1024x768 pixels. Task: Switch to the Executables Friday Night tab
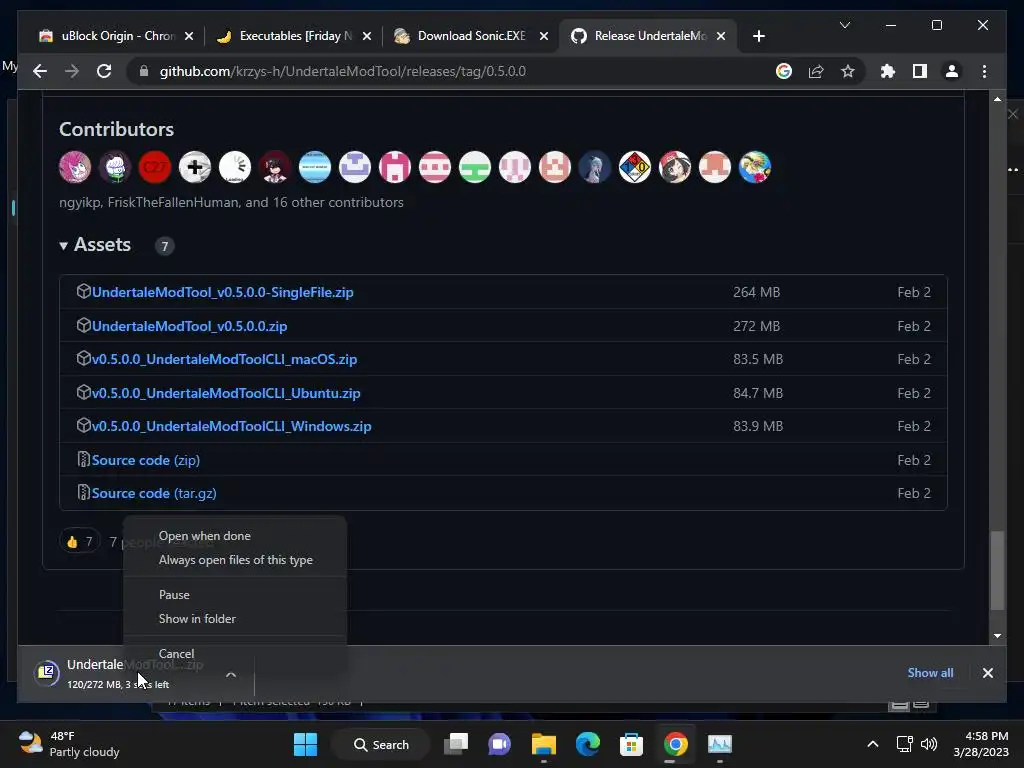(x=296, y=36)
